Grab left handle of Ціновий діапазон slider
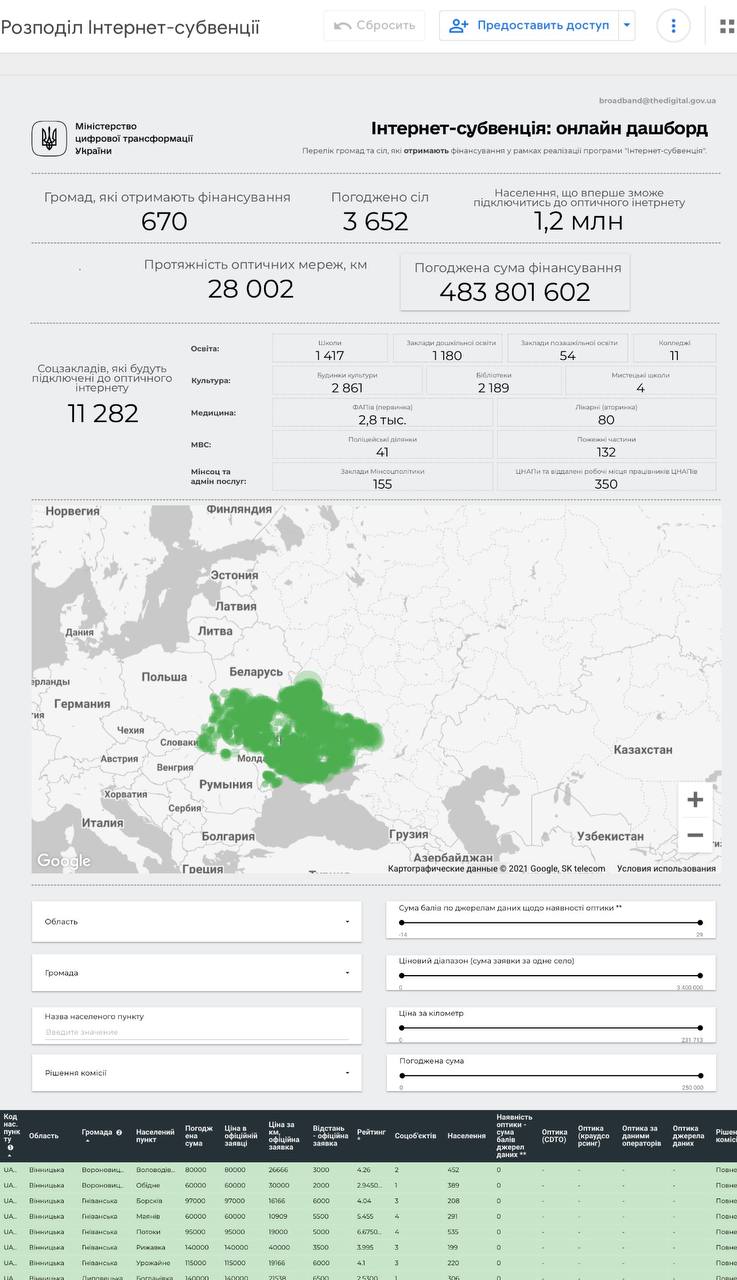 401,975
